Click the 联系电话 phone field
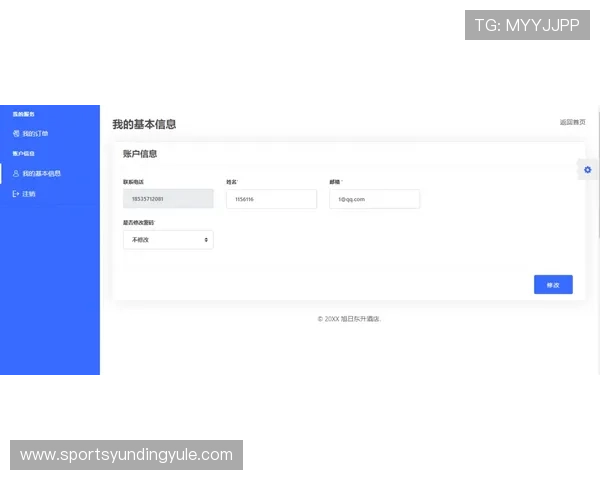Screen dimensions: 600x480 (x=168, y=199)
